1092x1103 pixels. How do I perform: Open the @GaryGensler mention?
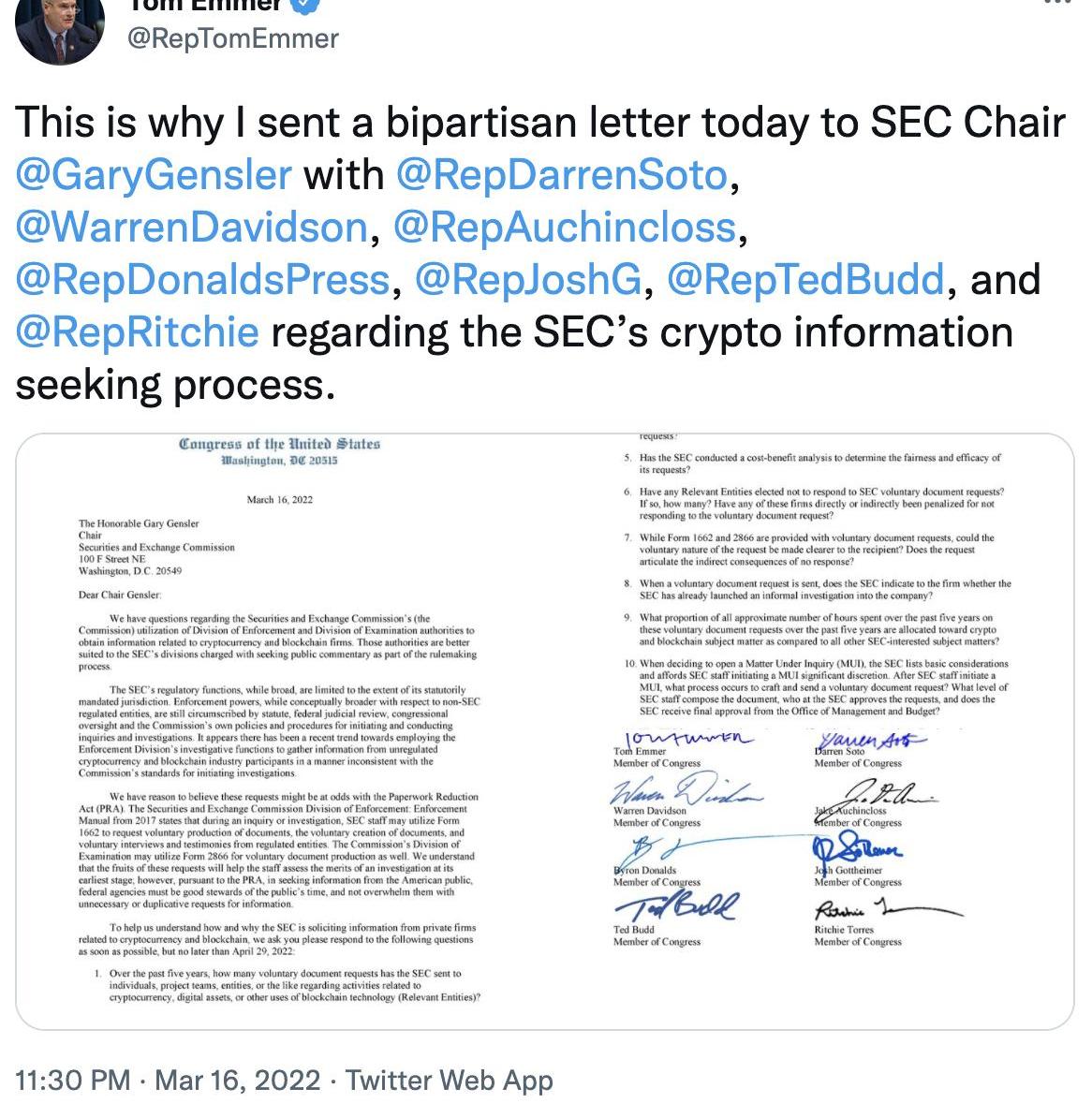point(154,175)
